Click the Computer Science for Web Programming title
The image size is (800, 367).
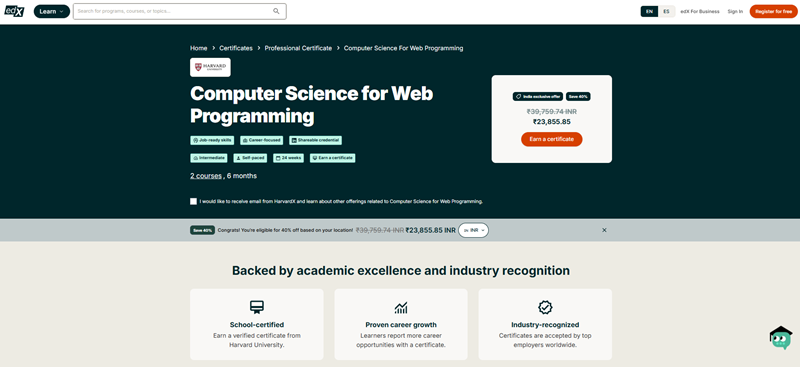(311, 105)
